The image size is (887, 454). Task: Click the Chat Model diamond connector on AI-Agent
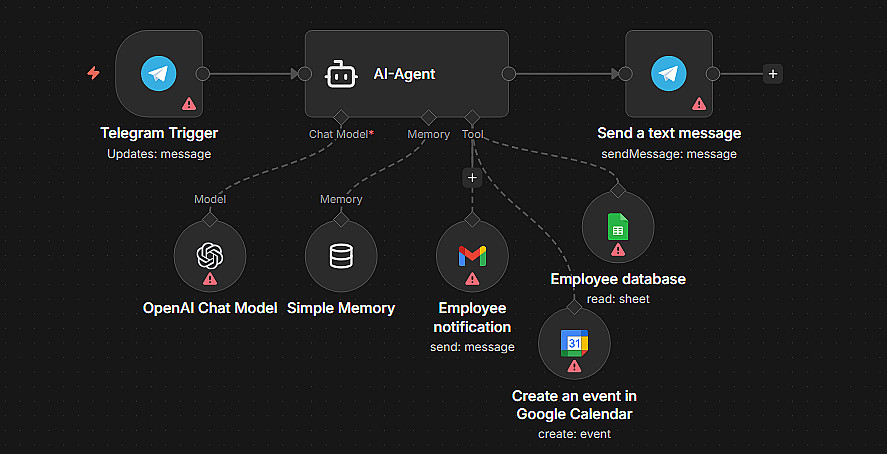click(x=341, y=118)
